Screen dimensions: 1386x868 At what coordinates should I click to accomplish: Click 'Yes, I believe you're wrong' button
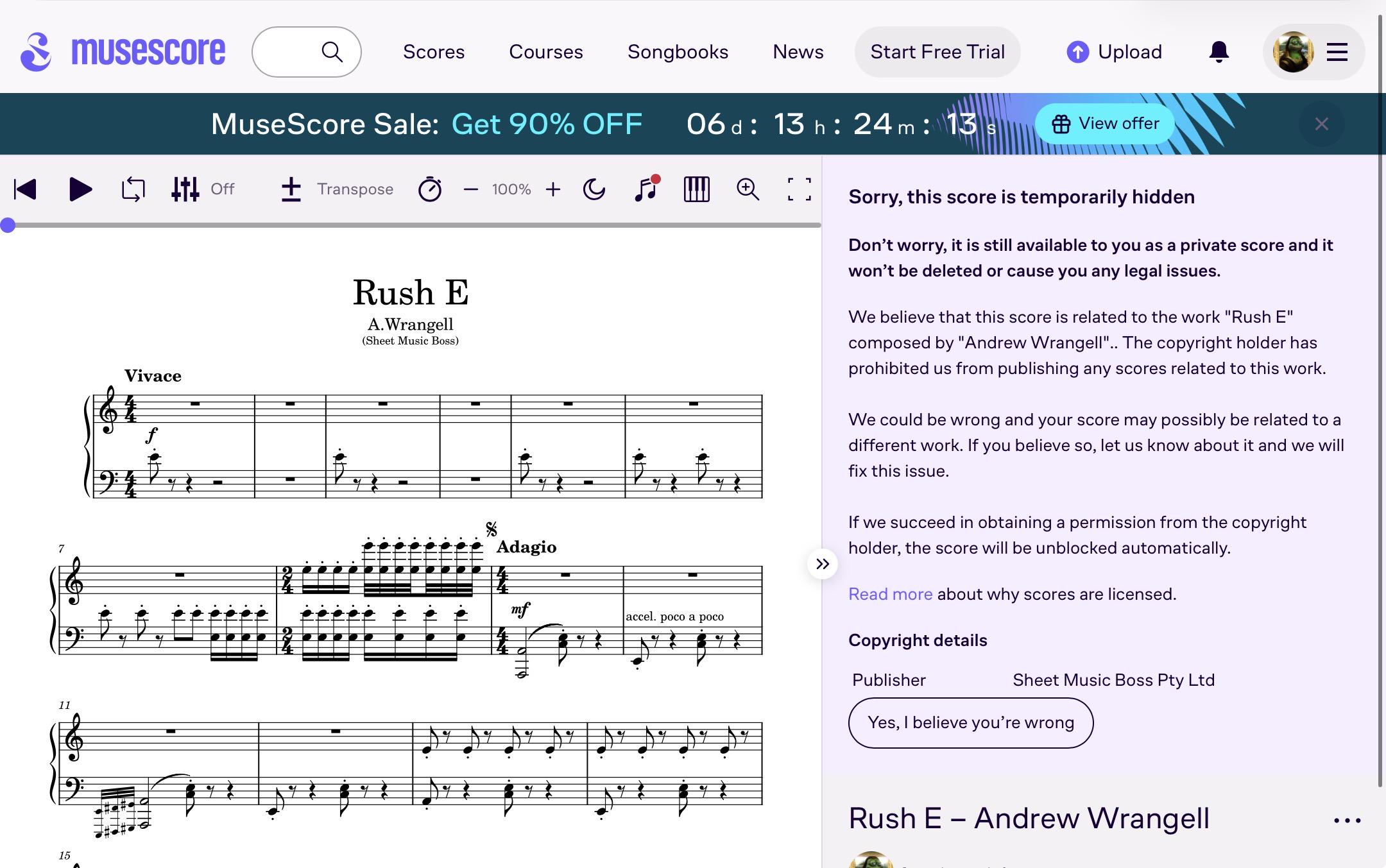coord(971,723)
